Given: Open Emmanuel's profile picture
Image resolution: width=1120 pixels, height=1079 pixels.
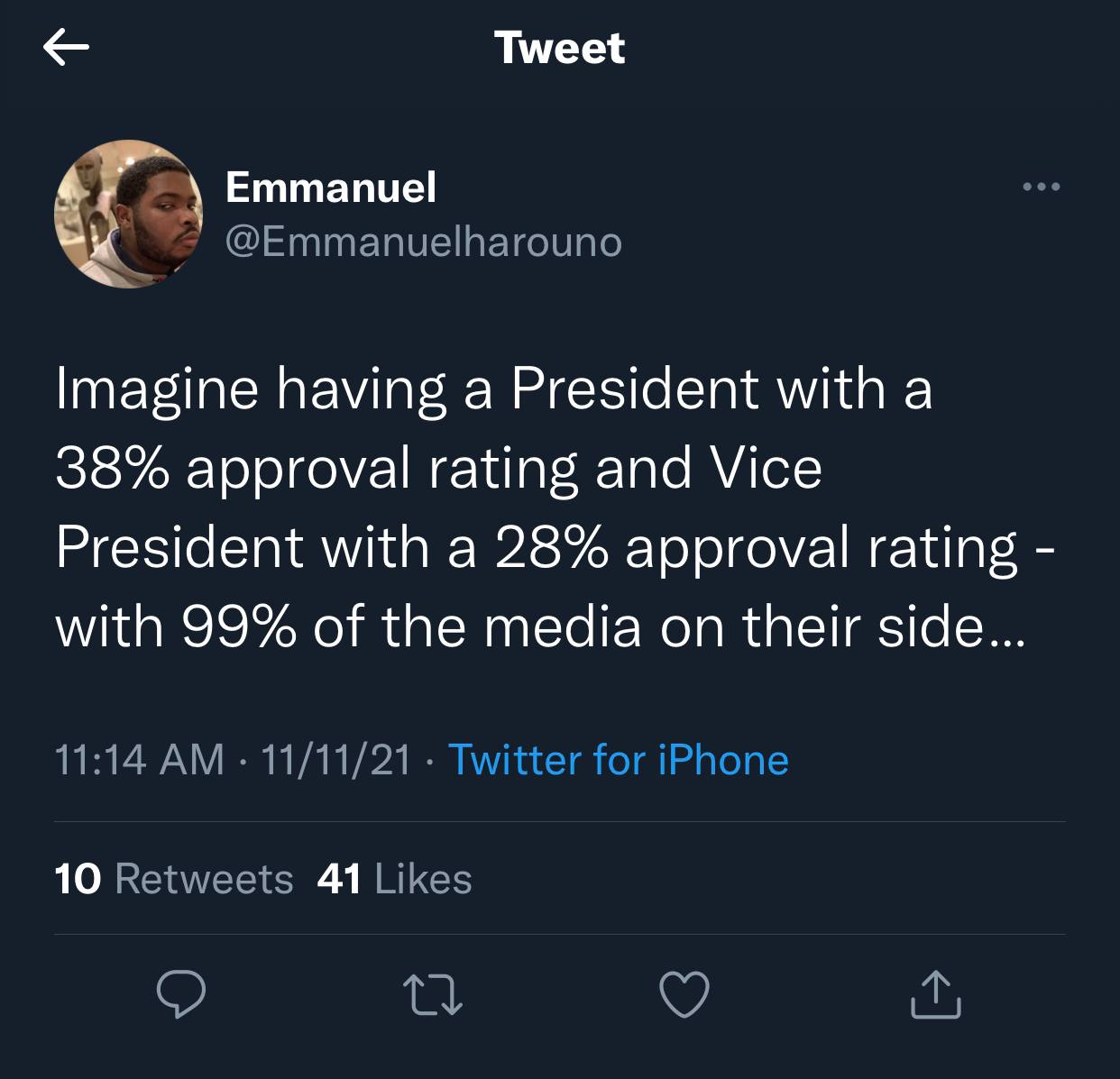Looking at the screenshot, I should click(129, 215).
